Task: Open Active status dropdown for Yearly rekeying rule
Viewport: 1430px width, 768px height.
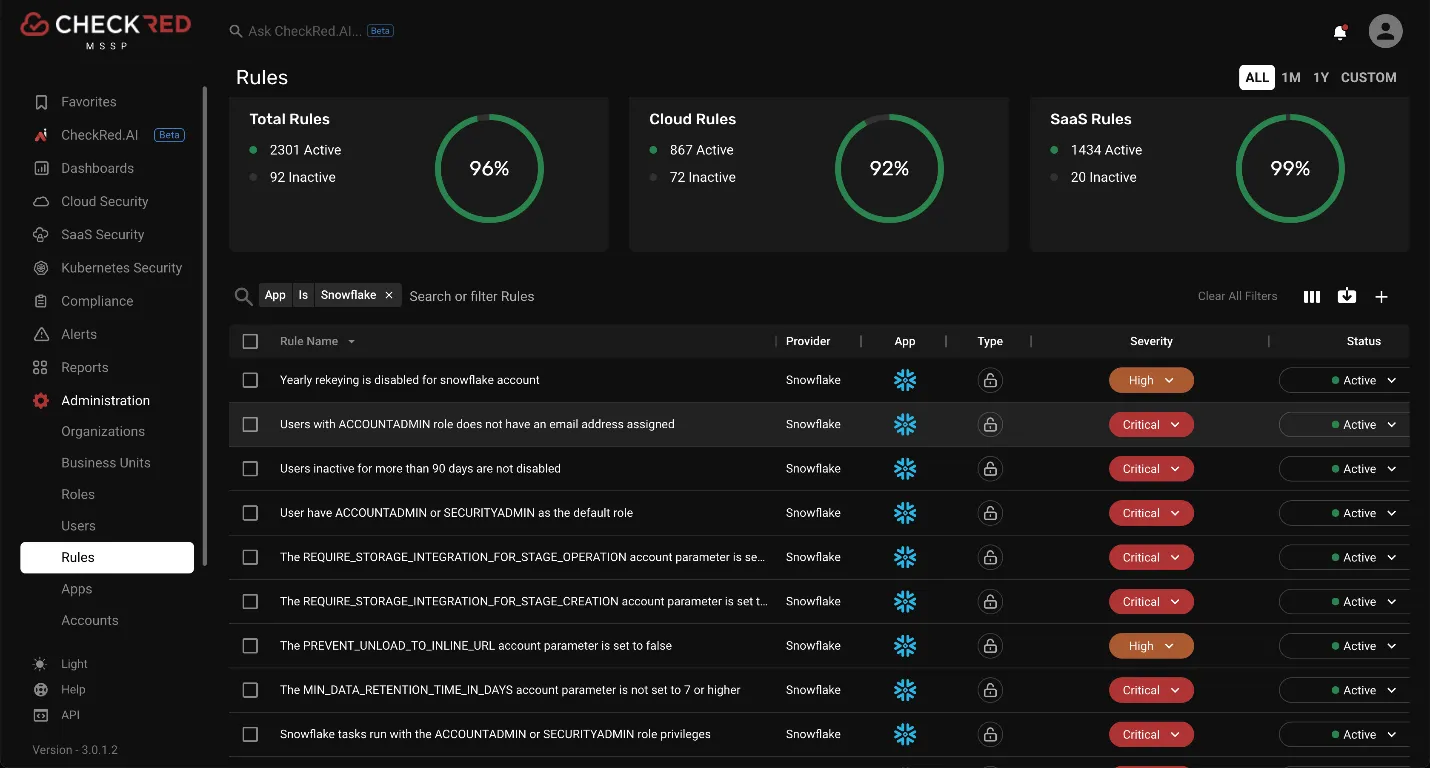Action: 1345,380
